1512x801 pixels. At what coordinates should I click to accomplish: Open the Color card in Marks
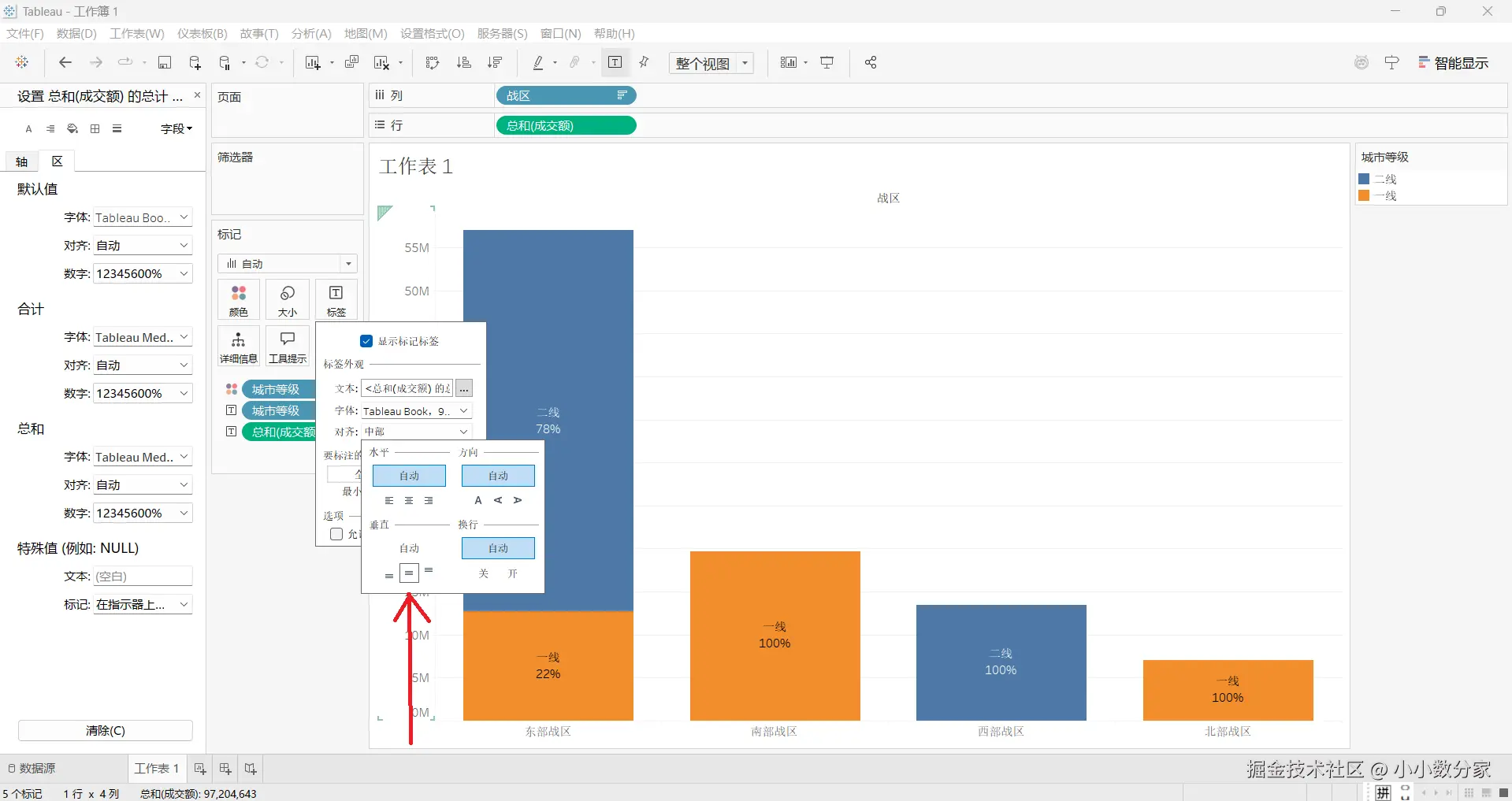pos(239,300)
